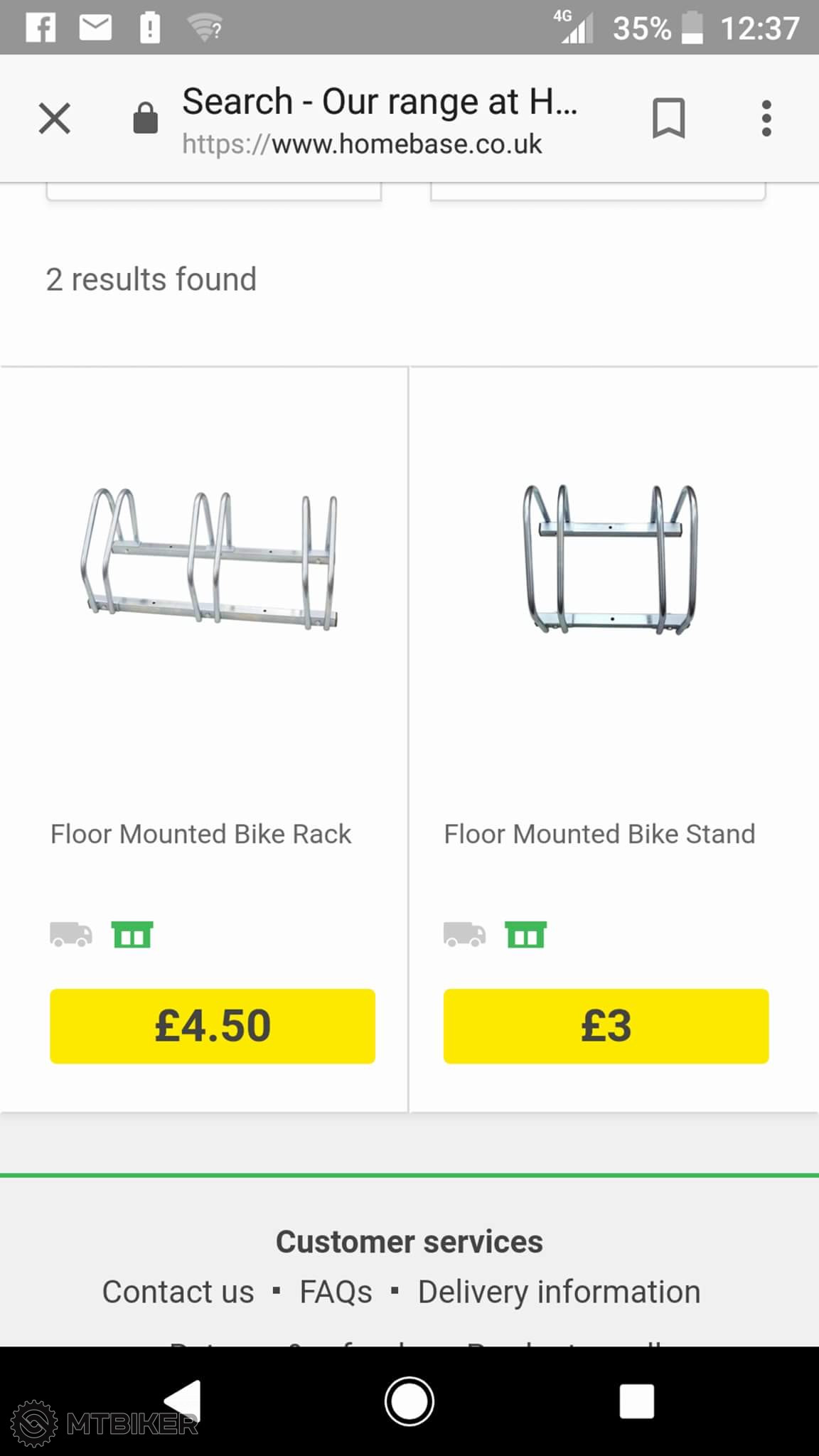Tap delivery truck icon under Bike Stand

tap(464, 934)
